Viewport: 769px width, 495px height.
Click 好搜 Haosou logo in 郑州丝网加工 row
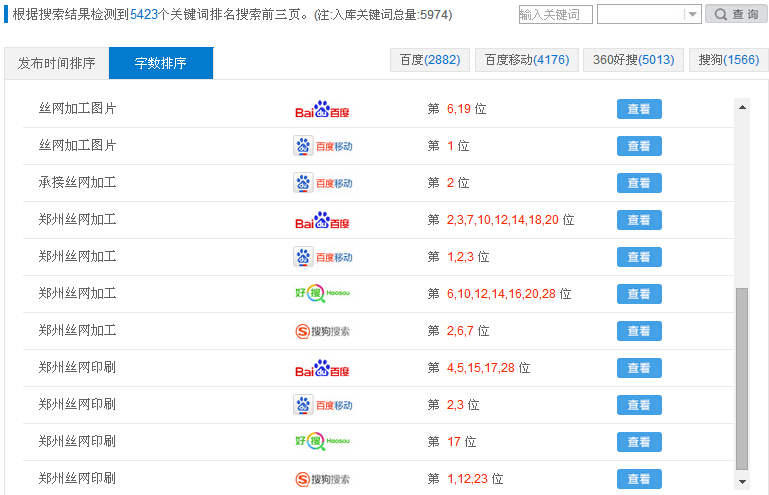point(322,293)
